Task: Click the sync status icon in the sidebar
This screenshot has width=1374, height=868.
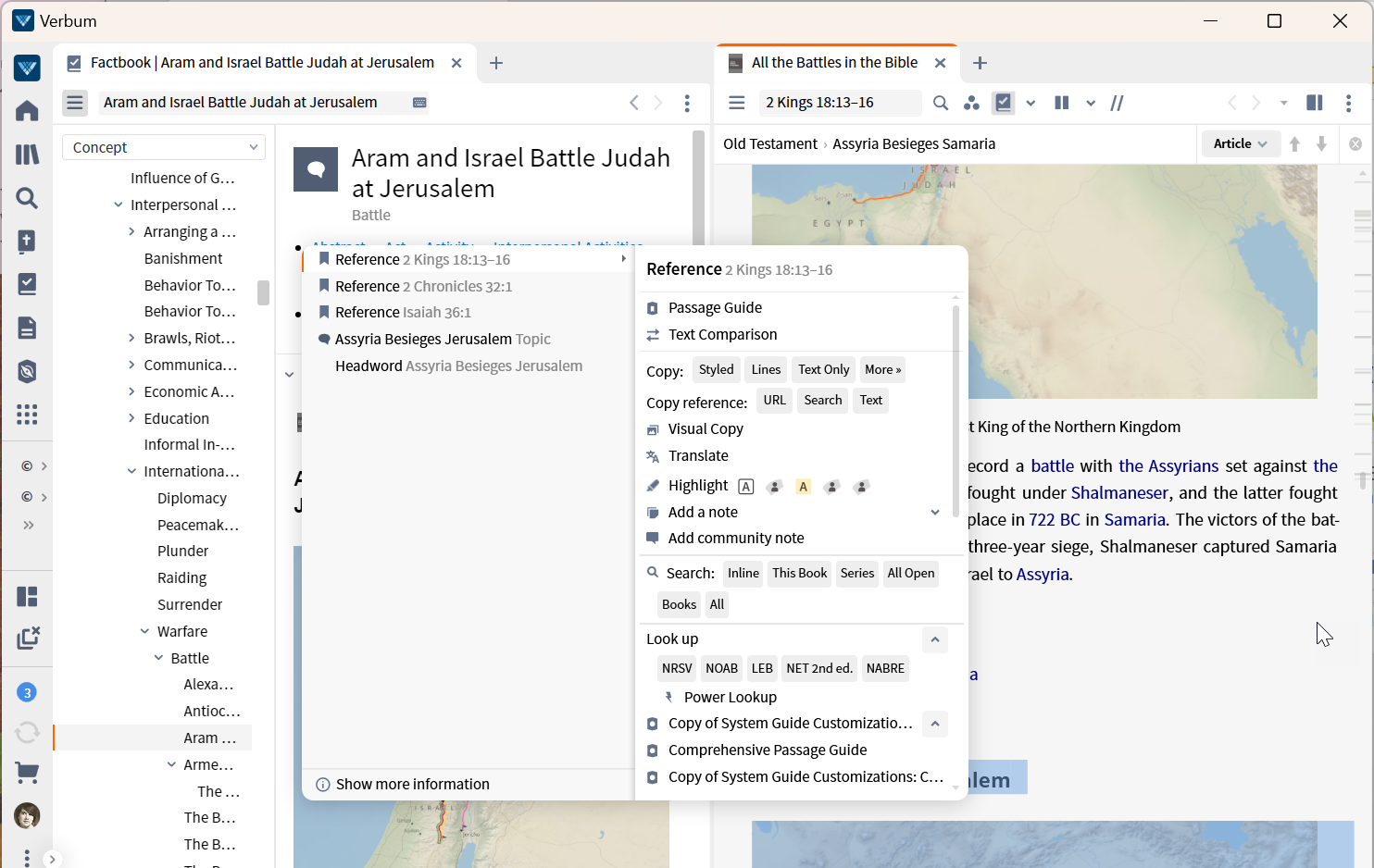Action: click(x=27, y=733)
